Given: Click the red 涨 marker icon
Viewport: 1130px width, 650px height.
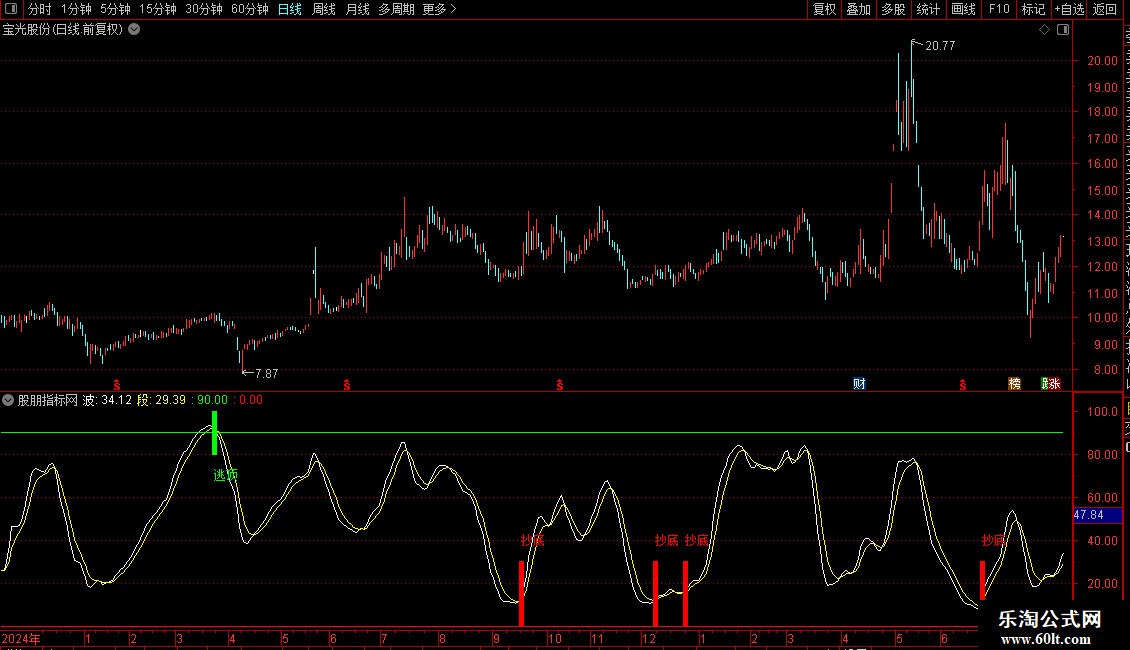Looking at the screenshot, I should point(1055,384).
